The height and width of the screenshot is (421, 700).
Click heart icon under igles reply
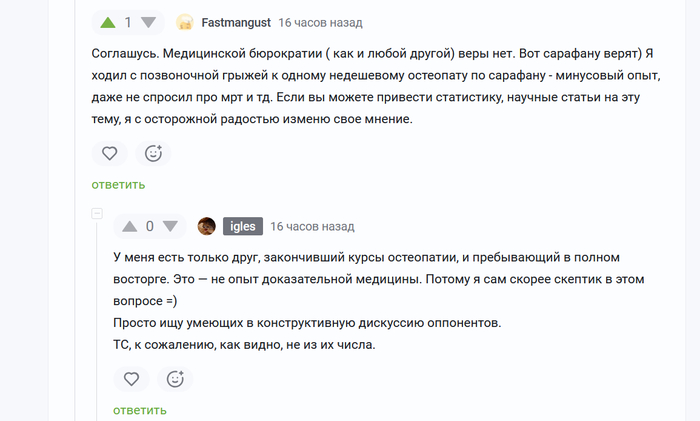point(131,379)
